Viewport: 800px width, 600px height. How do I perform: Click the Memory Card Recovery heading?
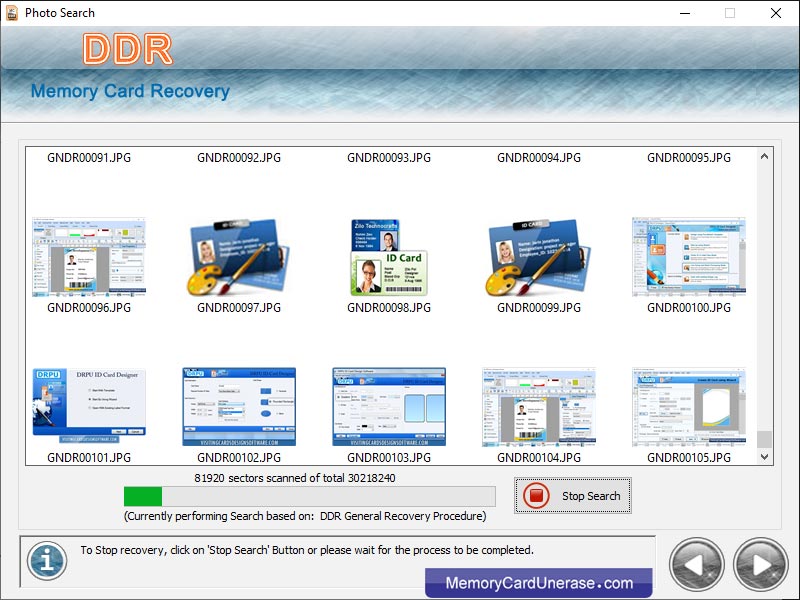click(130, 91)
